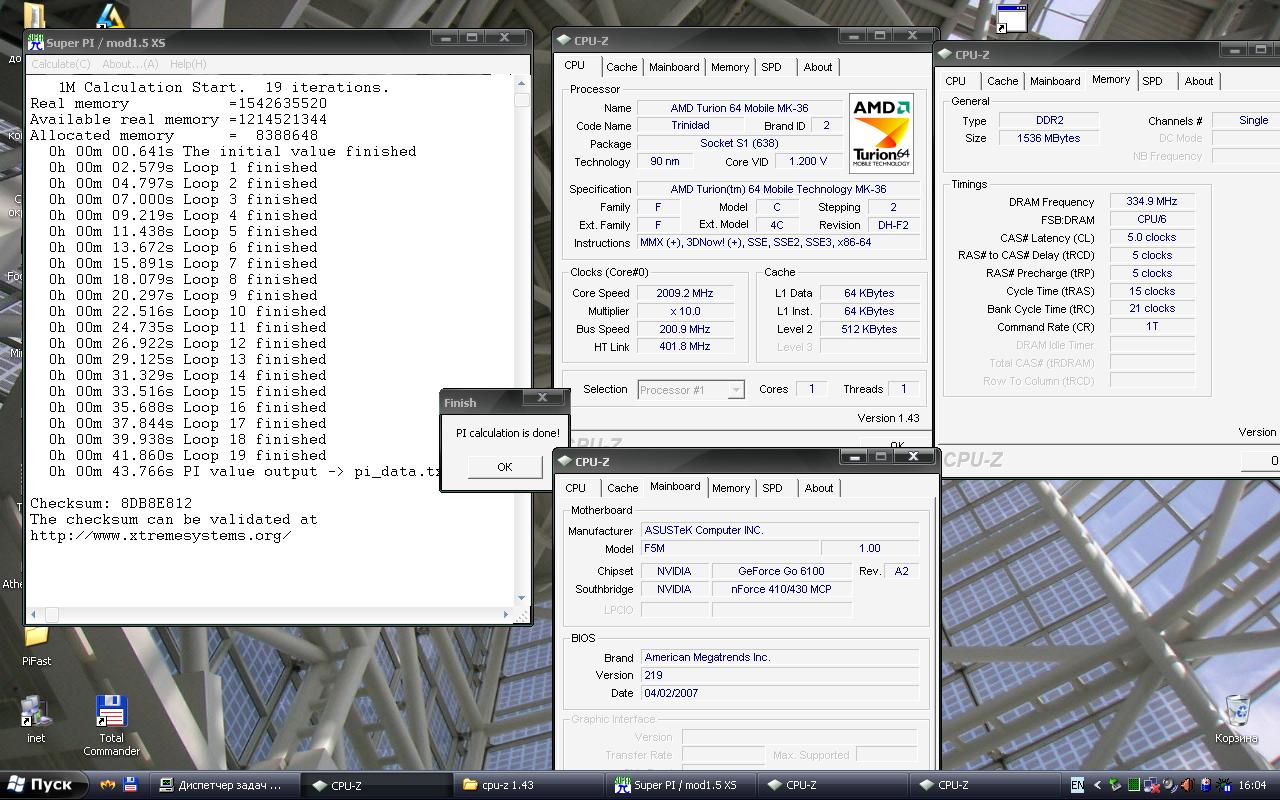Click the DRAM Frequency value 334.9 MHz

click(1152, 201)
